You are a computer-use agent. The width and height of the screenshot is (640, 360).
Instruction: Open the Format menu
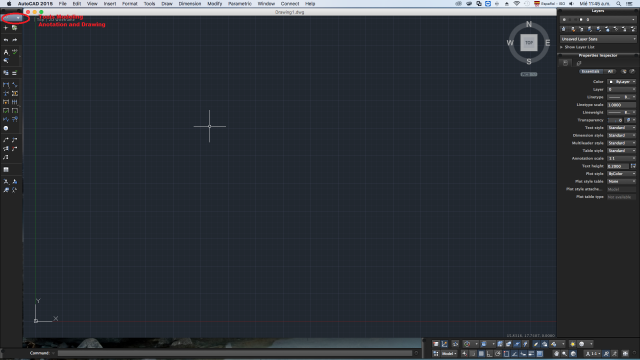tap(129, 4)
